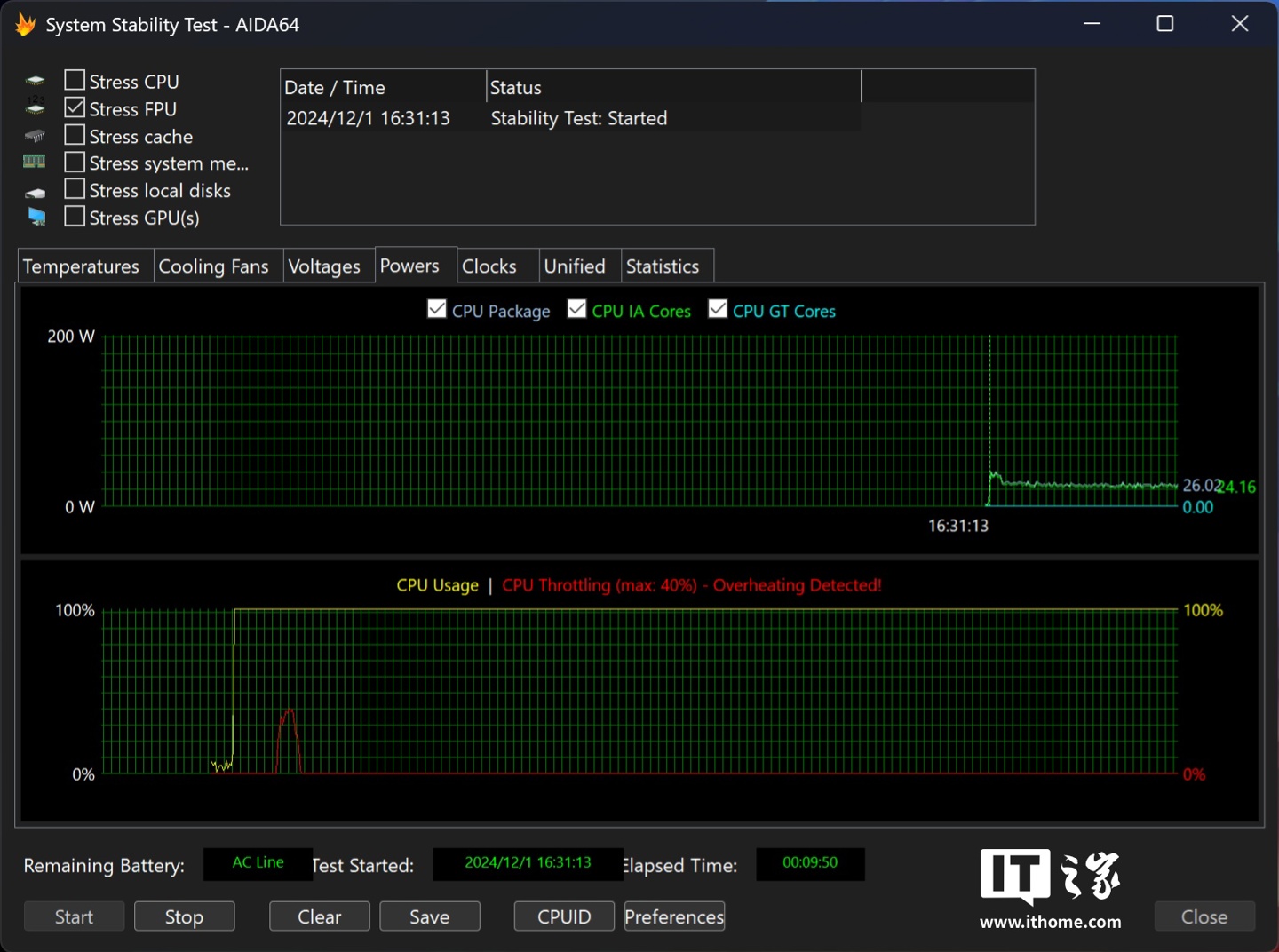Click the AIDA64 flame icon in title bar
The height and width of the screenshot is (952, 1279).
click(25, 25)
